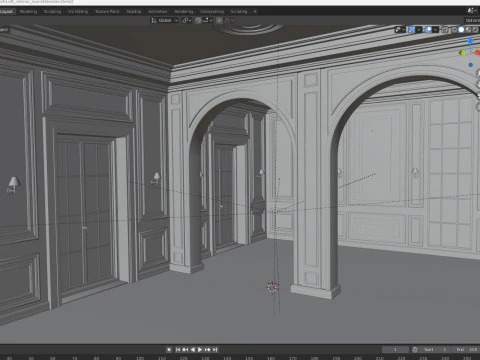Open the Scripting workspace tab
Viewport: 480px width, 360px height.
pos(239,11)
